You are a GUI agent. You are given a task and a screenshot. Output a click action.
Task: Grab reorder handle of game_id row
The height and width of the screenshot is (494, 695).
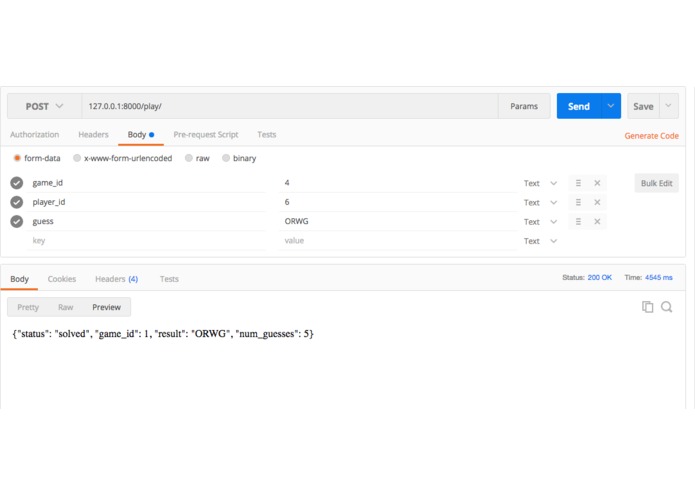click(578, 183)
